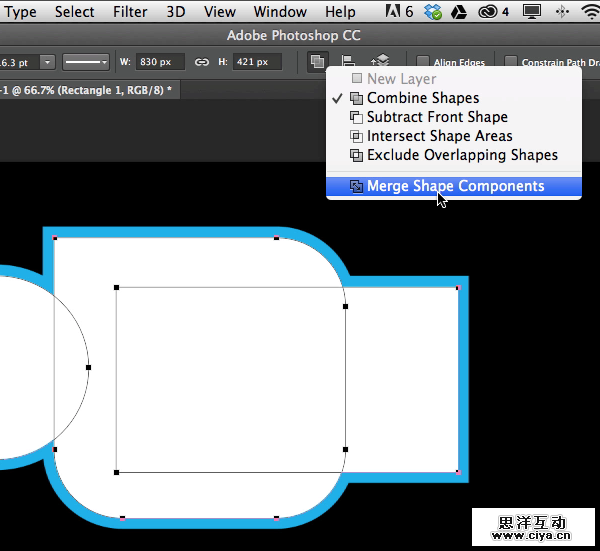Screen dimensions: 600x551
Task: Click the Path operations button
Action: (x=317, y=61)
